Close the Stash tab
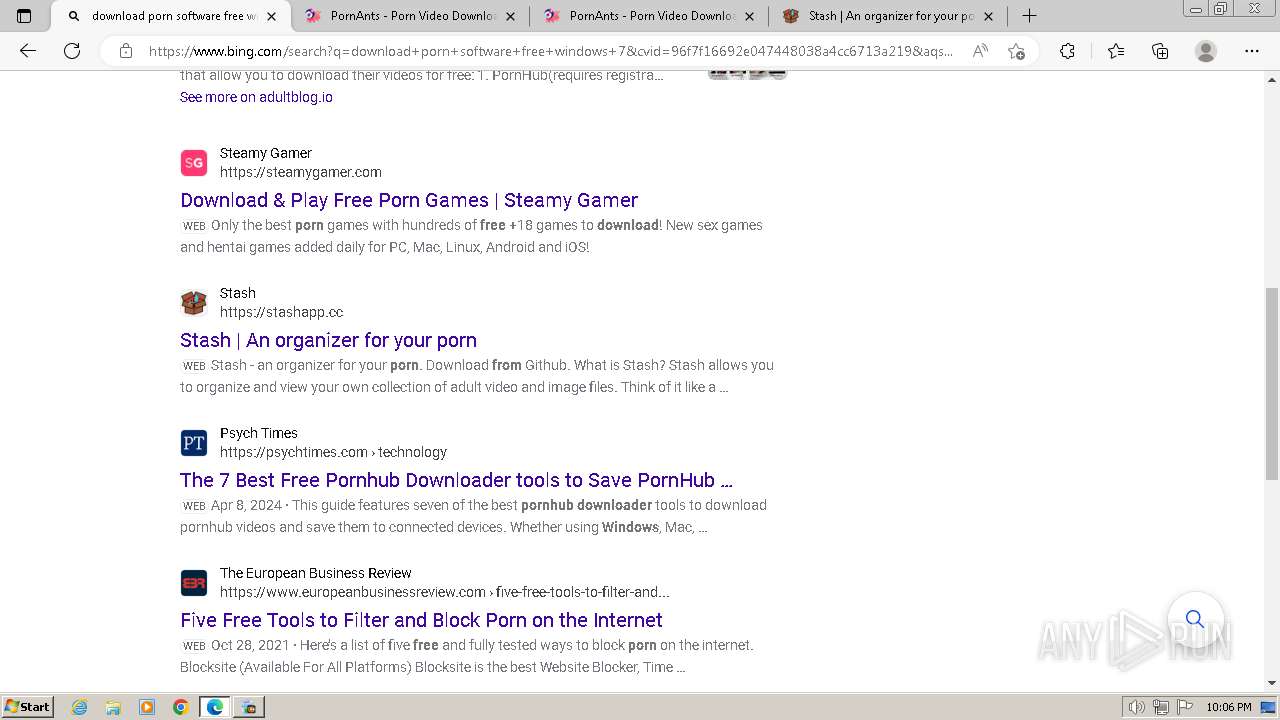Image resolution: width=1280 pixels, height=720 pixels. 987,16
